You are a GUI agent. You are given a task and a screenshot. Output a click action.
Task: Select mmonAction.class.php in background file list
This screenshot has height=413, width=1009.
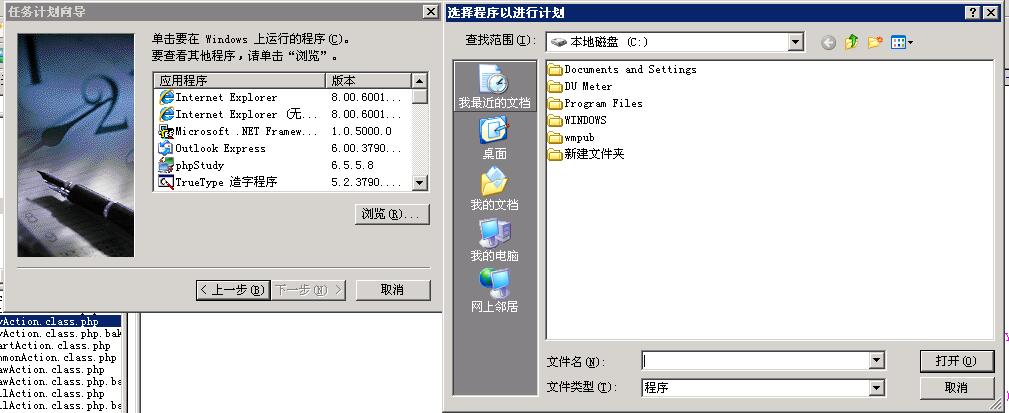pyautogui.click(x=59, y=358)
